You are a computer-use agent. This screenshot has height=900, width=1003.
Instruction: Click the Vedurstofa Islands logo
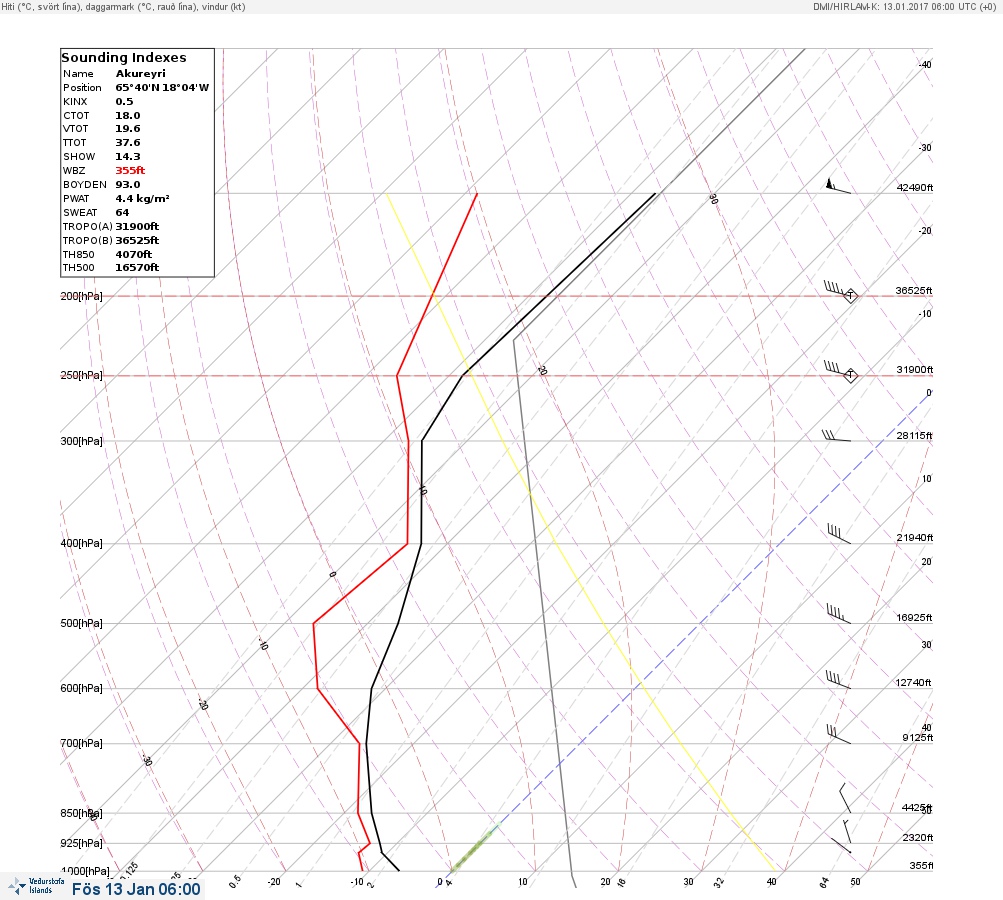tap(36, 886)
